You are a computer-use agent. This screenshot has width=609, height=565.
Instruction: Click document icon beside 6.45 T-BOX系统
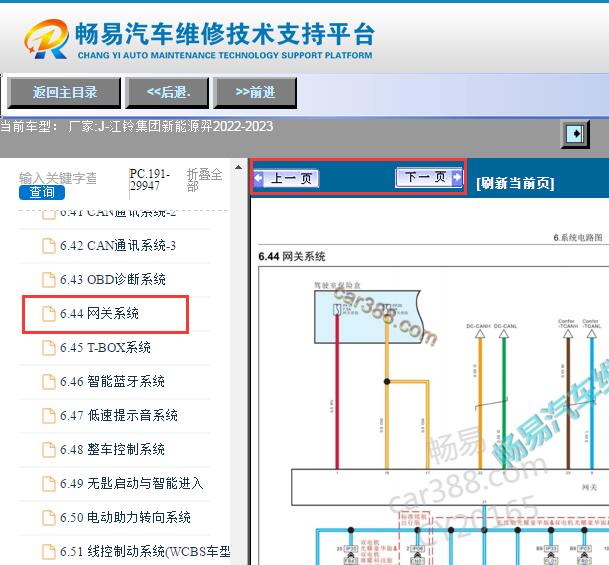(x=49, y=347)
